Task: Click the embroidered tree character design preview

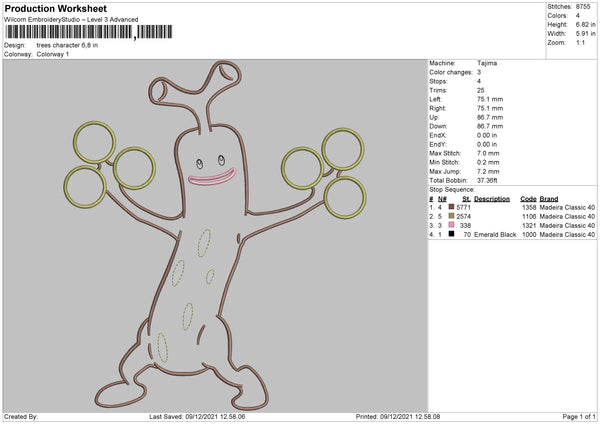Action: 215,236
